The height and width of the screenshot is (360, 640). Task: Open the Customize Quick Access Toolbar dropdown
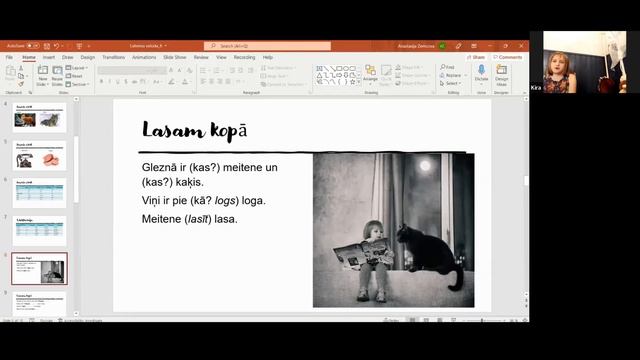(89, 46)
